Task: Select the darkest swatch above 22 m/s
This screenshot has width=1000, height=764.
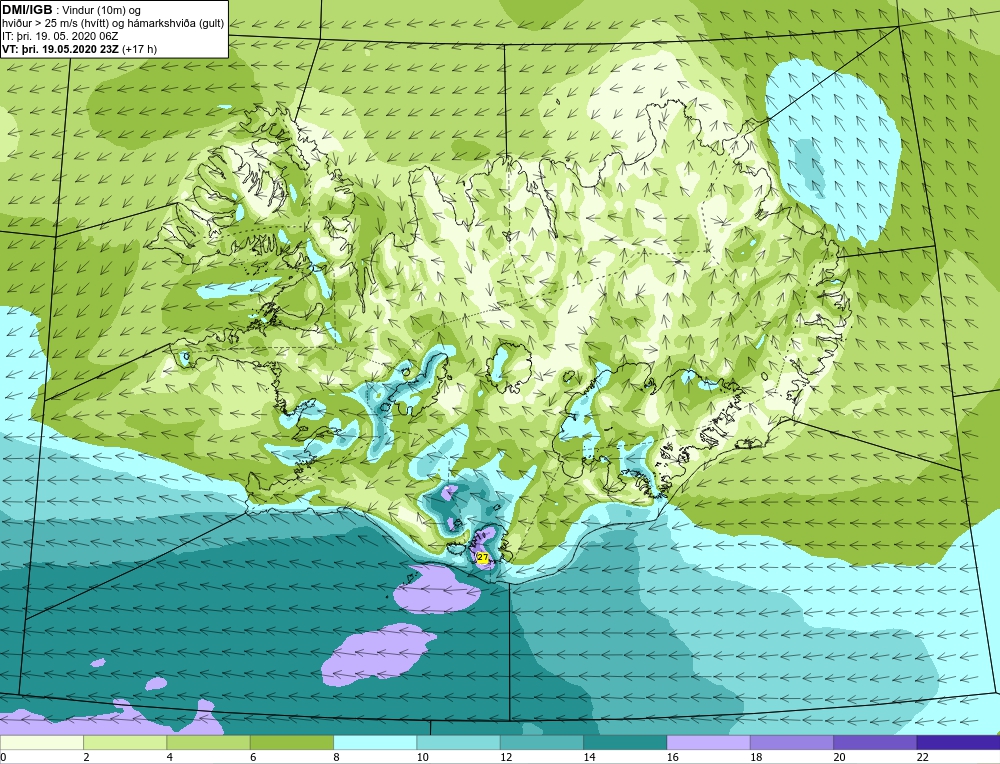Action: click(x=958, y=742)
